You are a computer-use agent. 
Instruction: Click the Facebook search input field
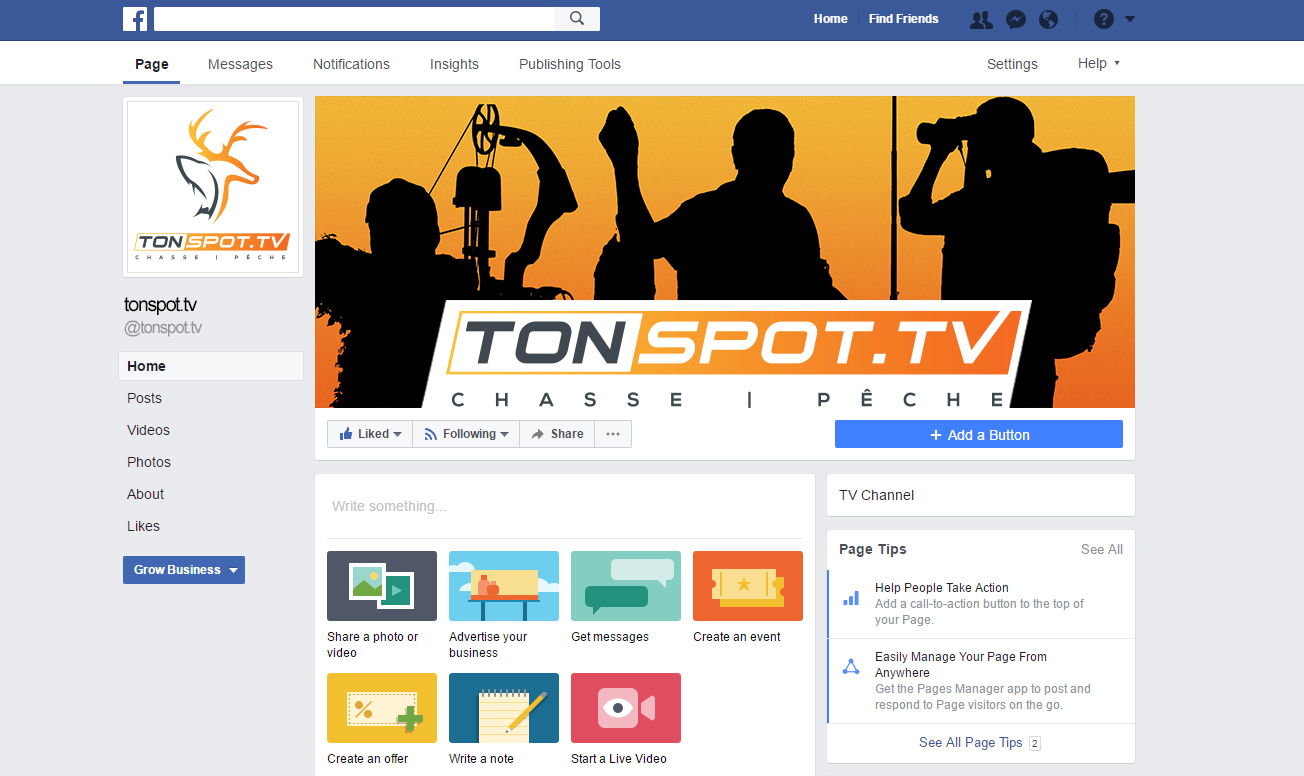354,19
